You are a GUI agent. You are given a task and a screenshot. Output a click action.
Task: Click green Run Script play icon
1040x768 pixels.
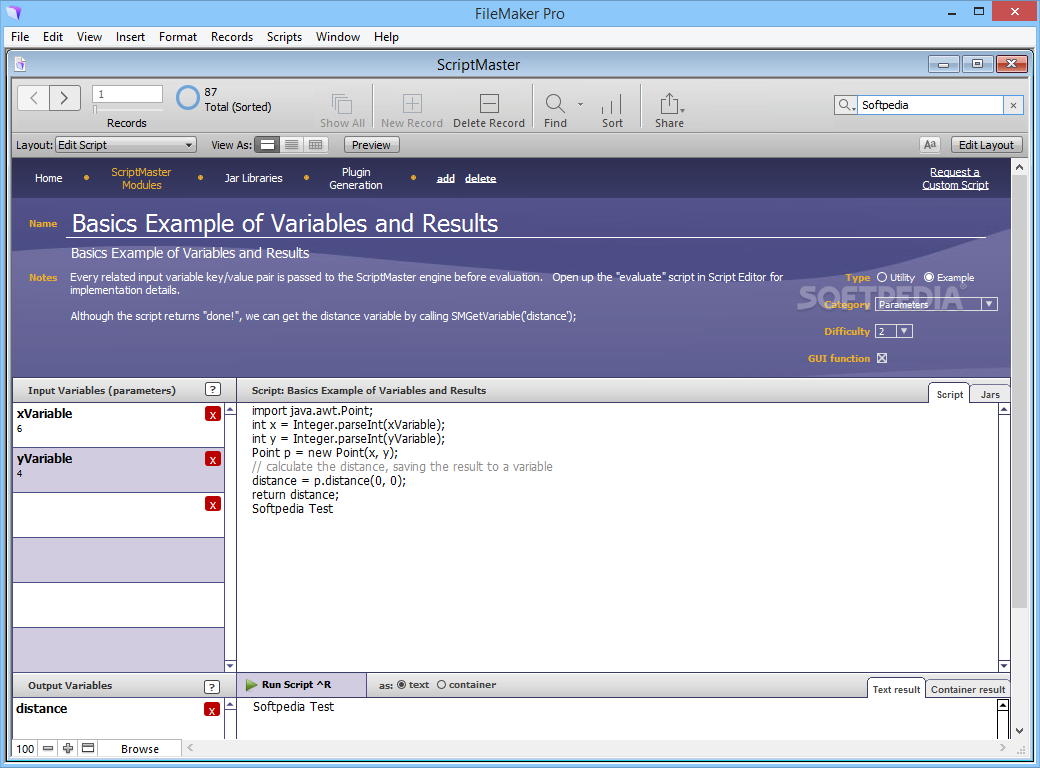pos(251,684)
